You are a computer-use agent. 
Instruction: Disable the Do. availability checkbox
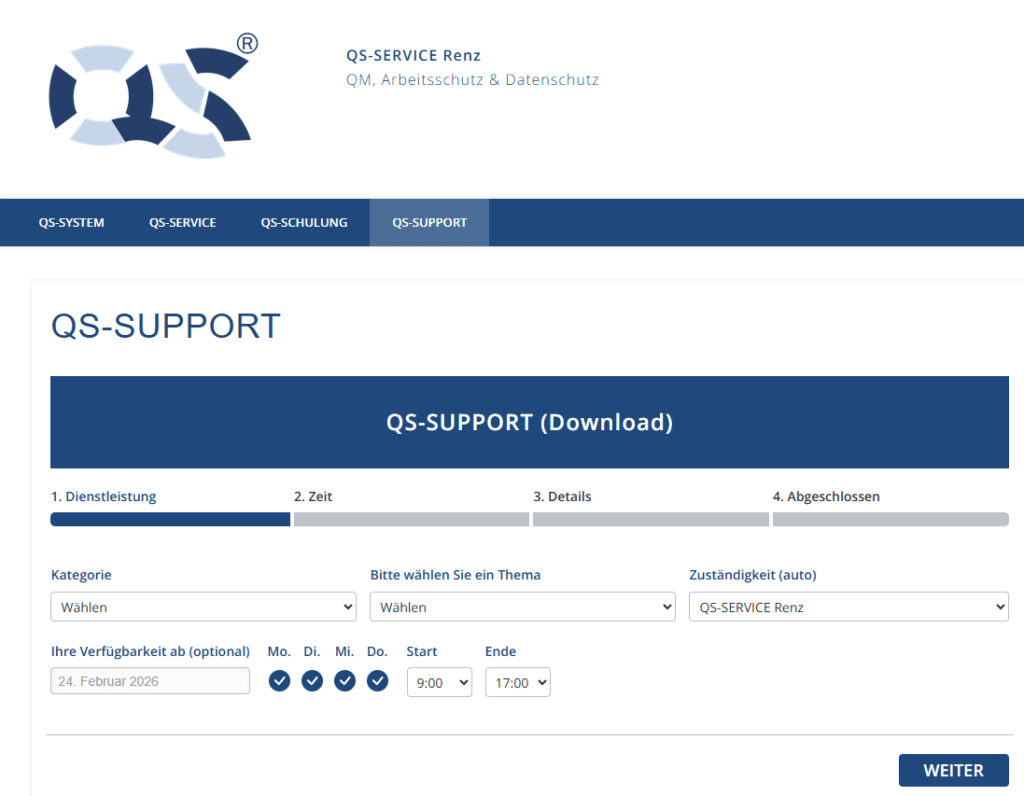377,681
